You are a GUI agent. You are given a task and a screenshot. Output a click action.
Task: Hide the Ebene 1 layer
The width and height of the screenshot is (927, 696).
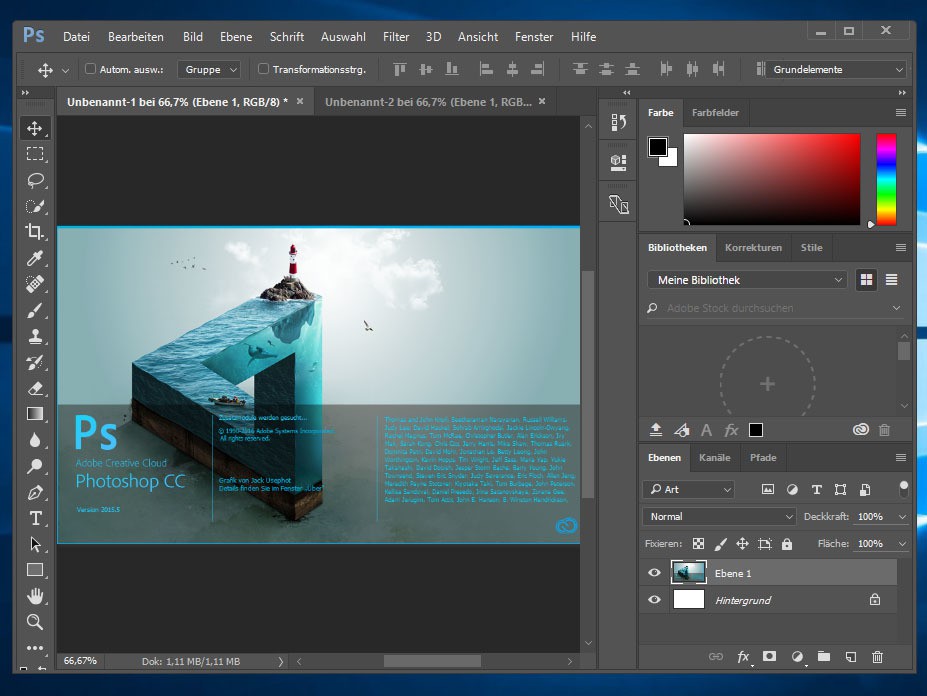coord(655,573)
